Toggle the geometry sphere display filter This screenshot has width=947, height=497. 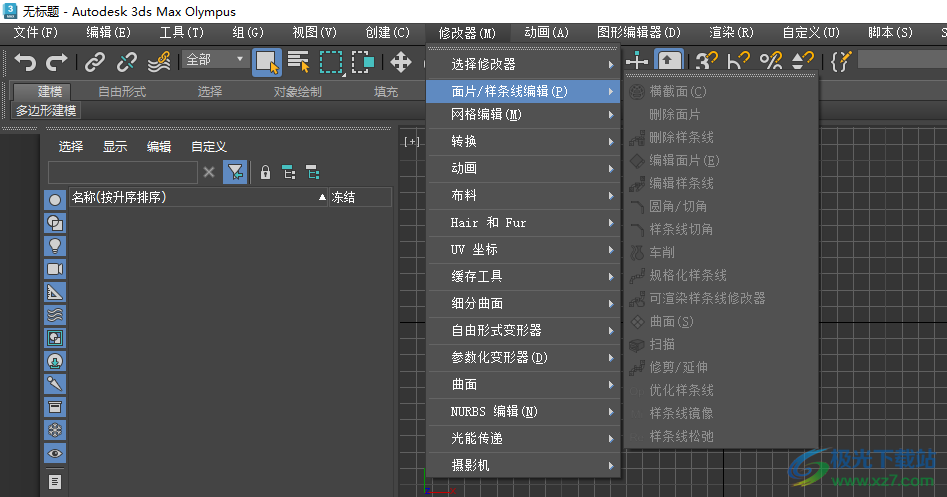(55, 200)
